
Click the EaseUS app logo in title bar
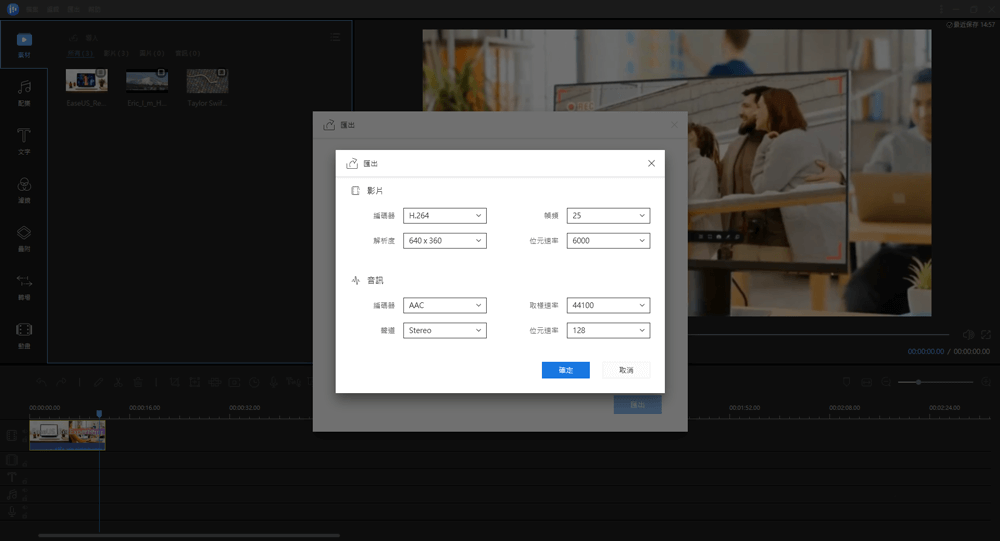click(13, 9)
